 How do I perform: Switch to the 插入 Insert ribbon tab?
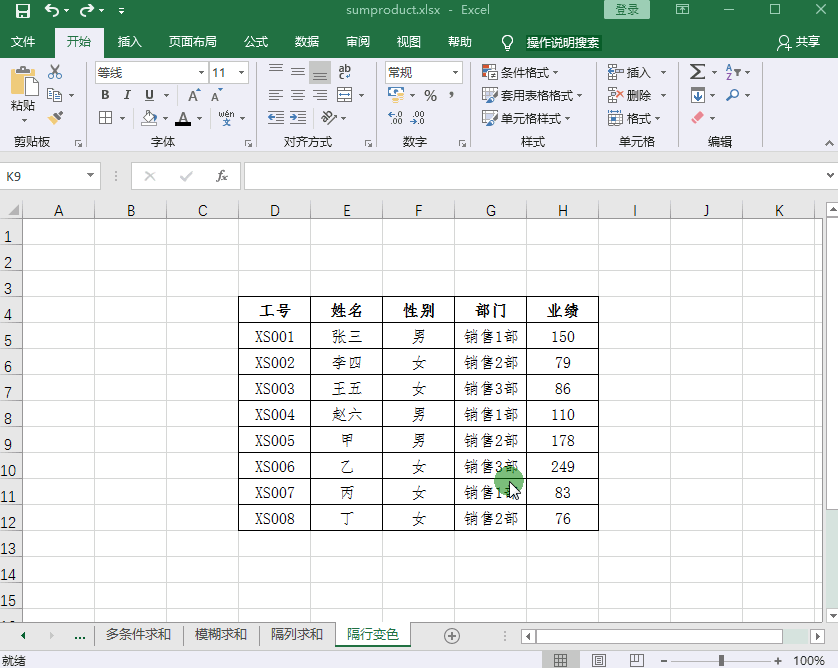pos(129,42)
